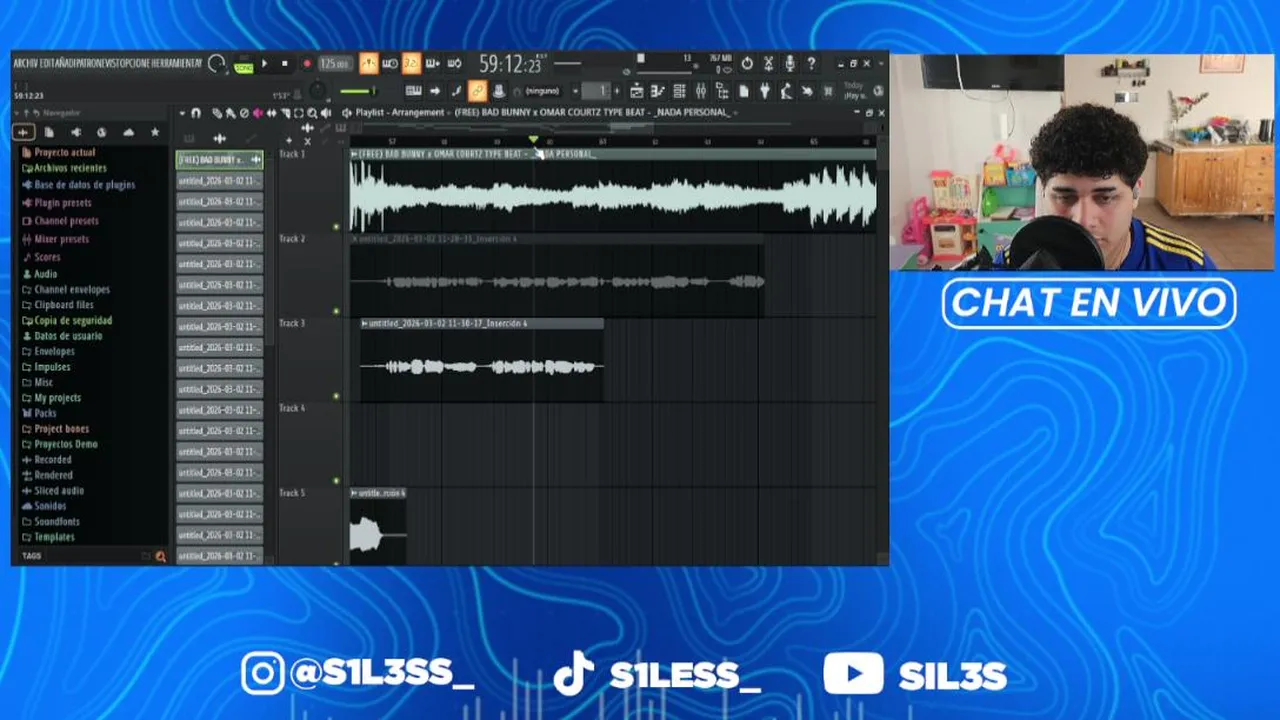This screenshot has width=1280, height=720.
Task: Toggle the recording countdown button
Action: click(411, 64)
